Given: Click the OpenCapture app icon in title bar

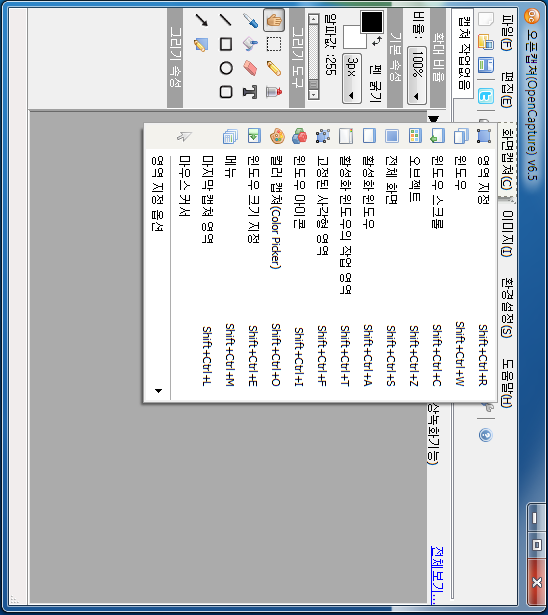Looking at the screenshot, I should point(532,16).
